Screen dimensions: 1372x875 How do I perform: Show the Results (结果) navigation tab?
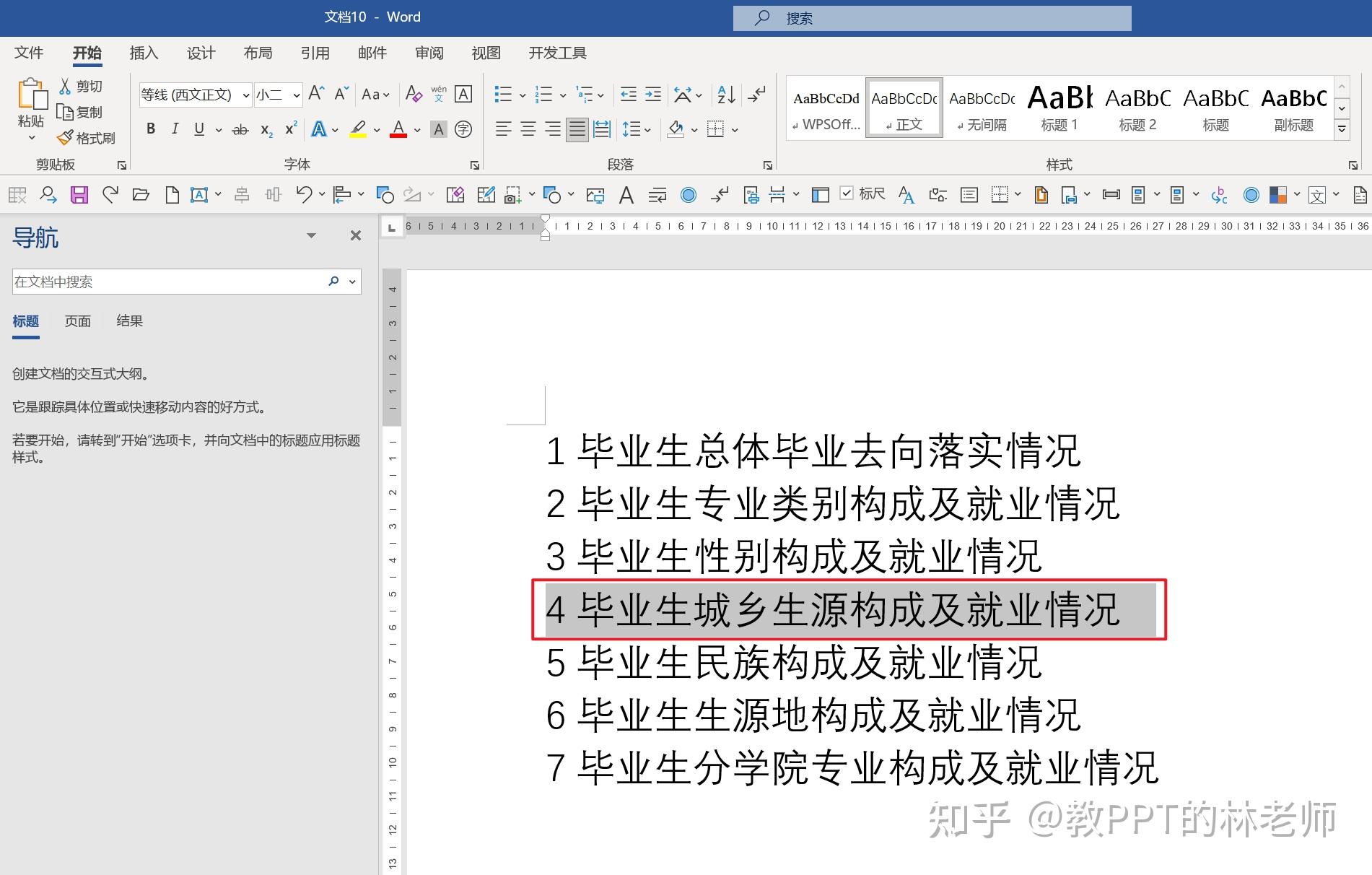[130, 321]
